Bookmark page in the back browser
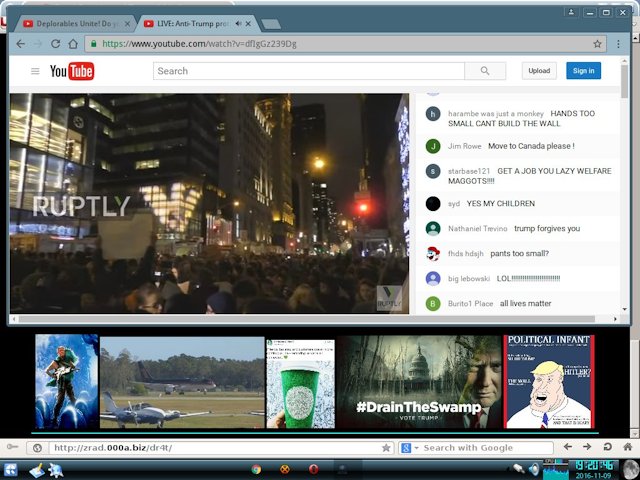Screen dimensions: 640x480 (386, 448)
